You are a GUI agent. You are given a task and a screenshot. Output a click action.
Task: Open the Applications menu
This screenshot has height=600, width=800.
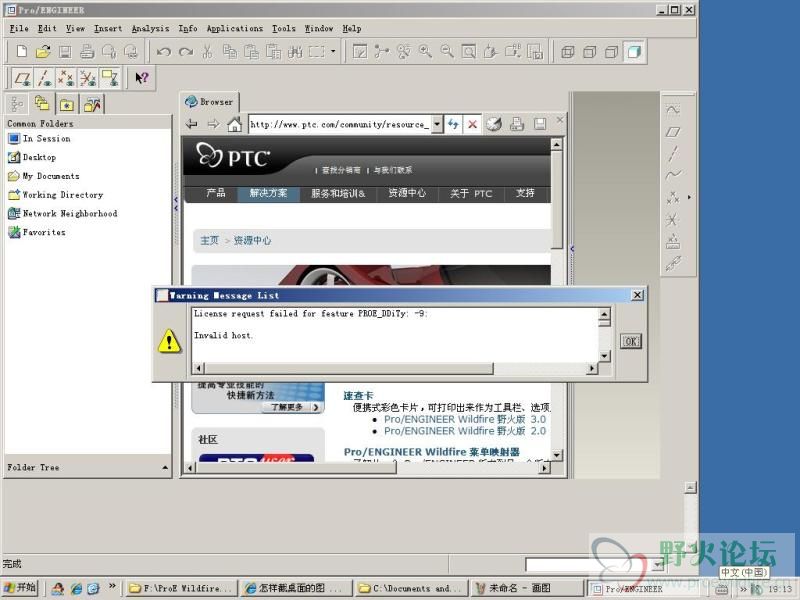pyautogui.click(x=234, y=29)
